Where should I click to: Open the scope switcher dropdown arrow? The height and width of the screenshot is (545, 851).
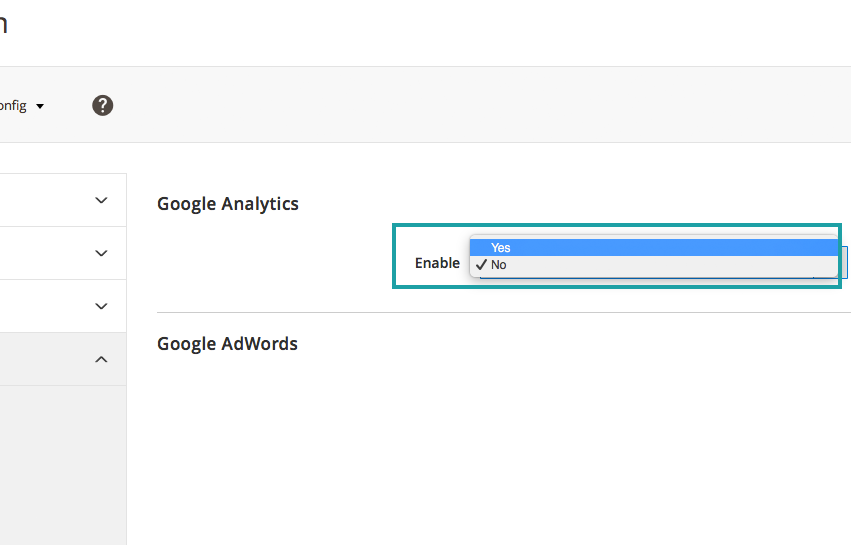[40, 106]
